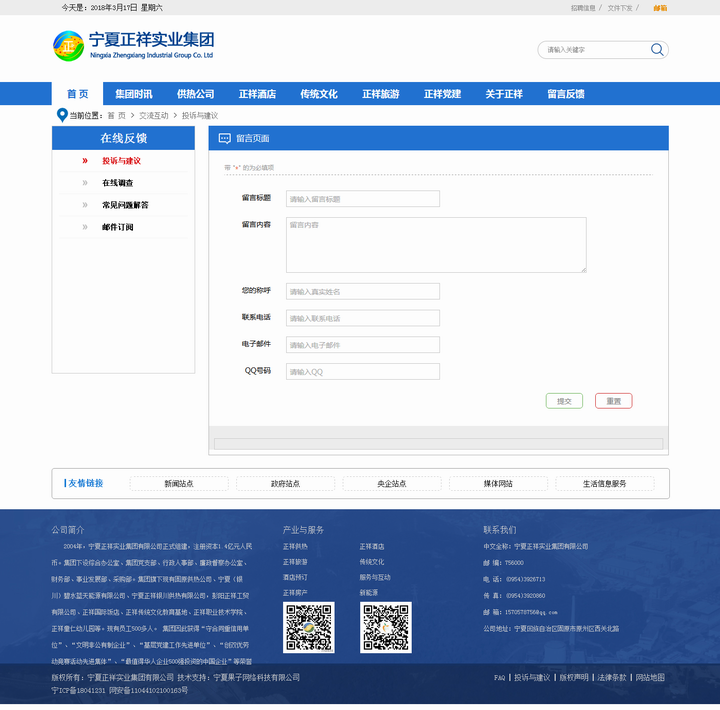Click the 传统文化 footer link

pos(372,562)
